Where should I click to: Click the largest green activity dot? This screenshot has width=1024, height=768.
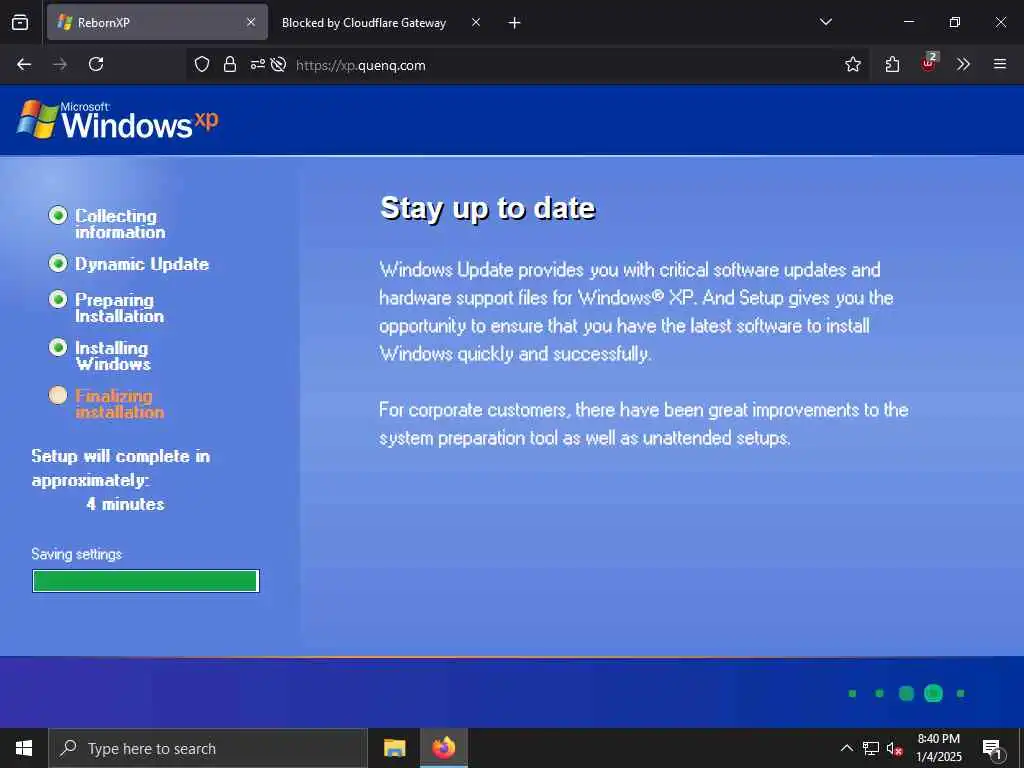(933, 693)
